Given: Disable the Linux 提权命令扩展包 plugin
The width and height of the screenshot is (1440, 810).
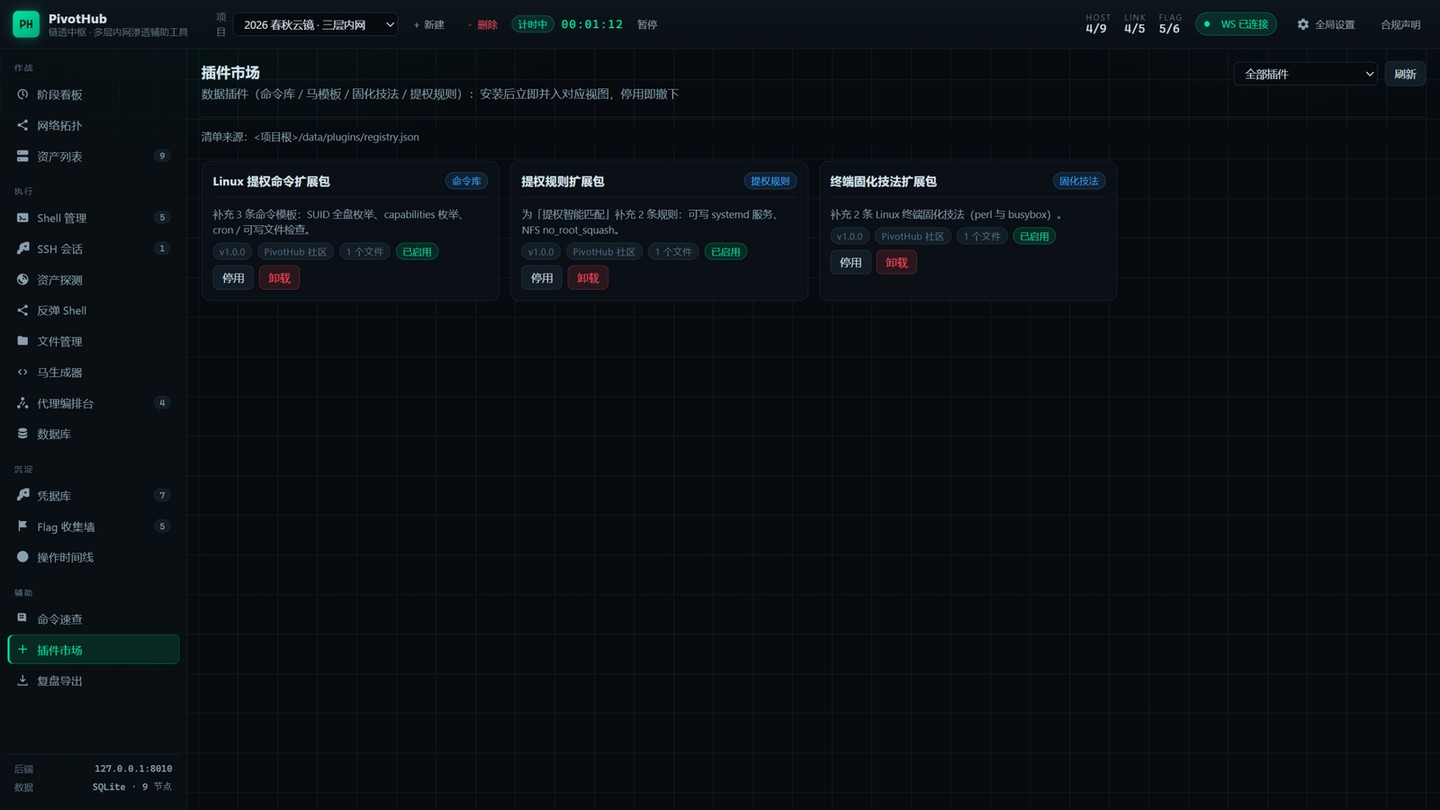Looking at the screenshot, I should [x=233, y=278].
